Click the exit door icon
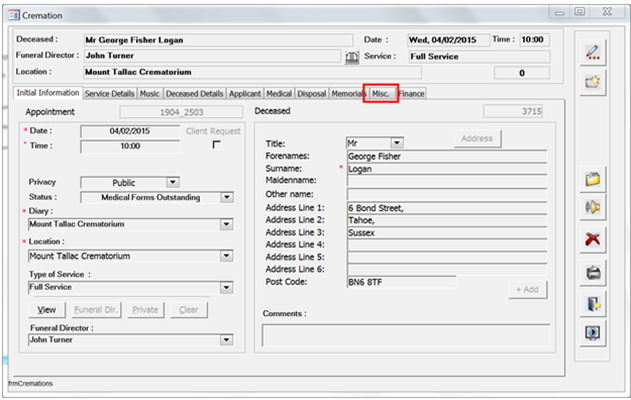Image resolution: width=631 pixels, height=400 pixels. pos(593,303)
